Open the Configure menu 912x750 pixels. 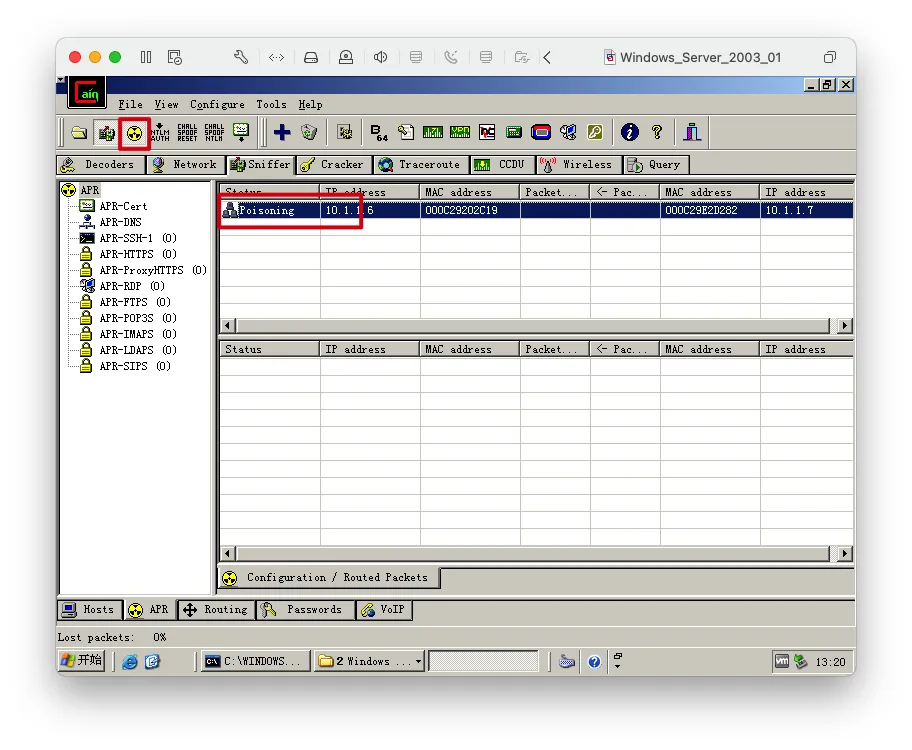pyautogui.click(x=217, y=105)
